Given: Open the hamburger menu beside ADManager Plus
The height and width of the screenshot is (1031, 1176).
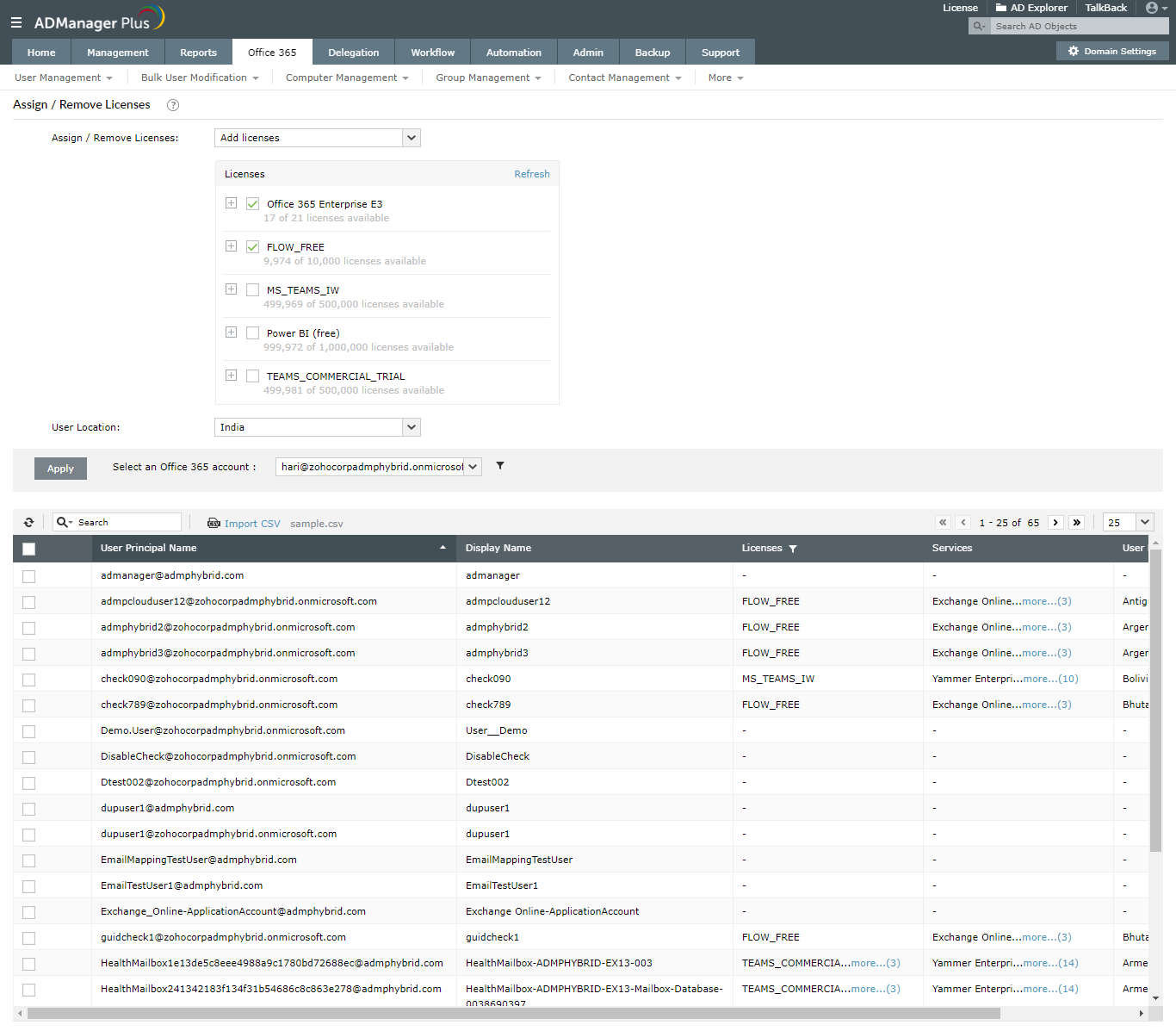Looking at the screenshot, I should [x=16, y=22].
